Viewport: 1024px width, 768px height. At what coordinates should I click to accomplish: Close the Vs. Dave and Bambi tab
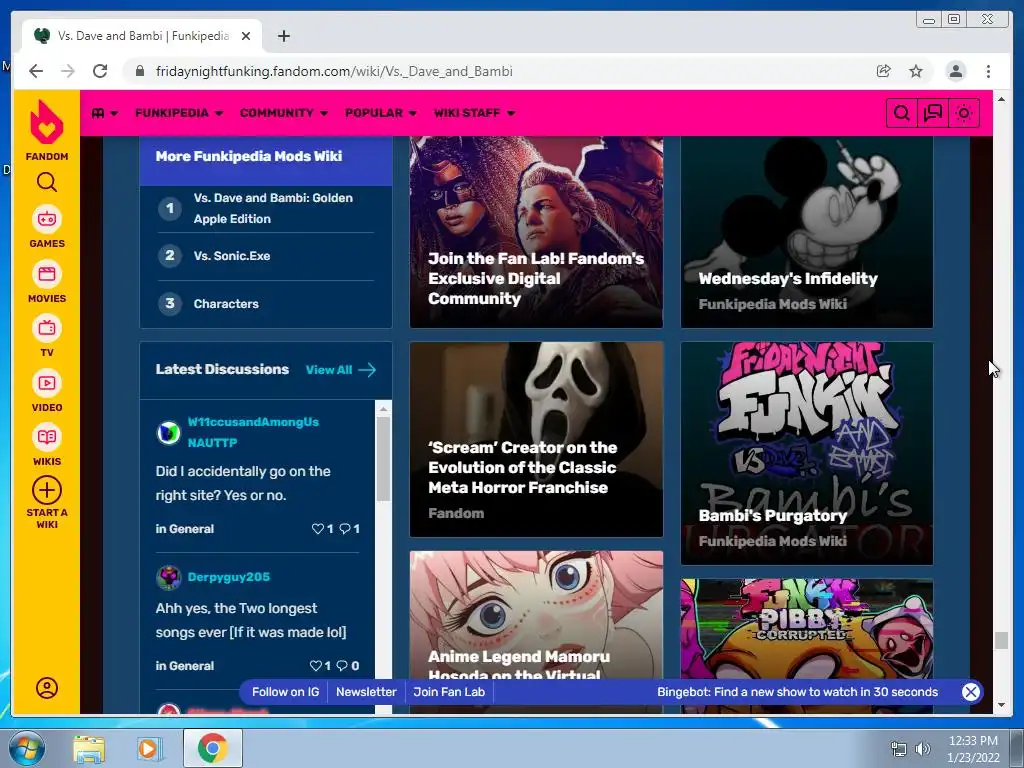pos(246,36)
